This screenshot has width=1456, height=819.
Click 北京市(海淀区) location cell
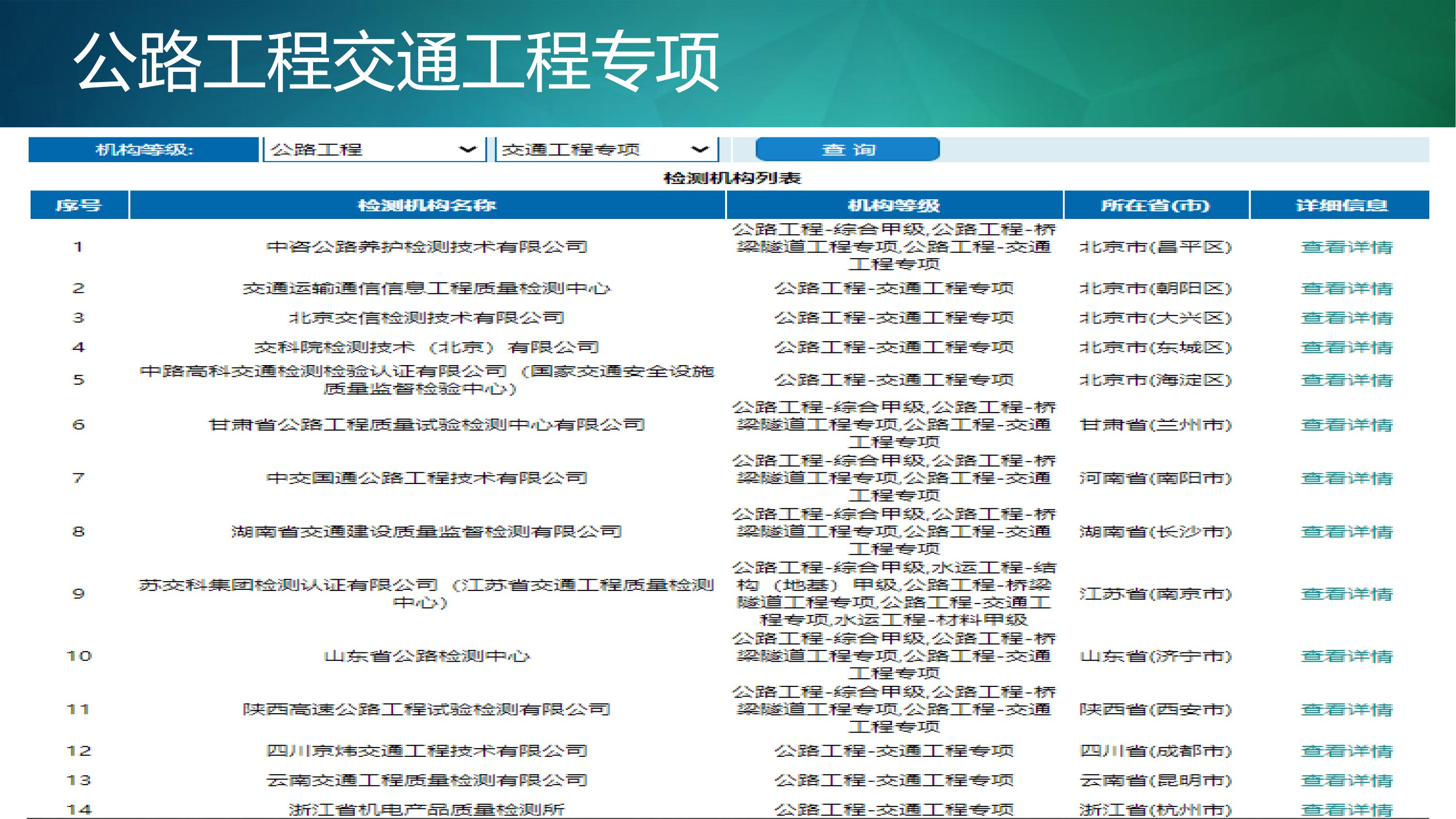[x=1155, y=380]
